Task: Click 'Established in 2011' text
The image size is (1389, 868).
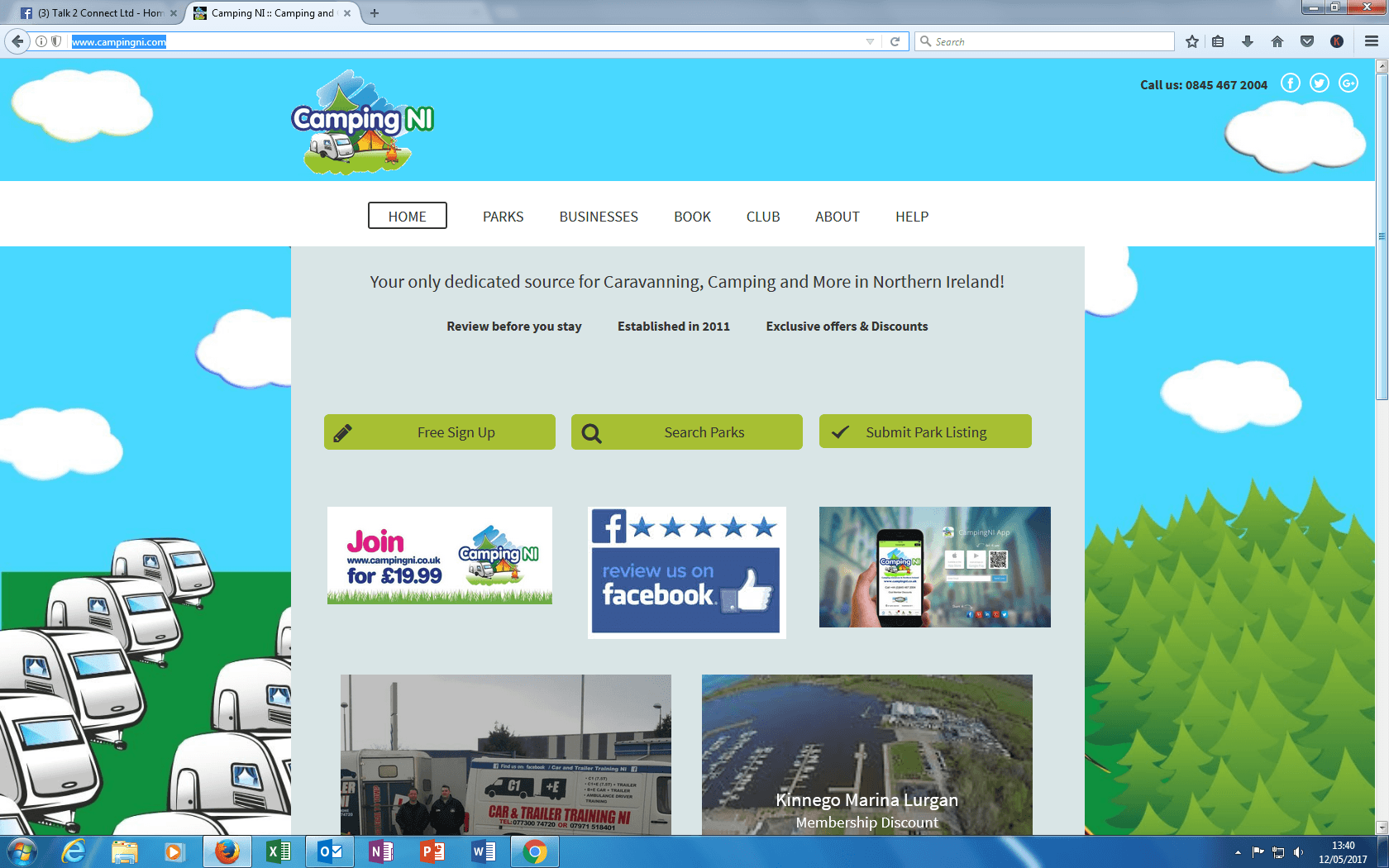Action: pyautogui.click(x=674, y=327)
